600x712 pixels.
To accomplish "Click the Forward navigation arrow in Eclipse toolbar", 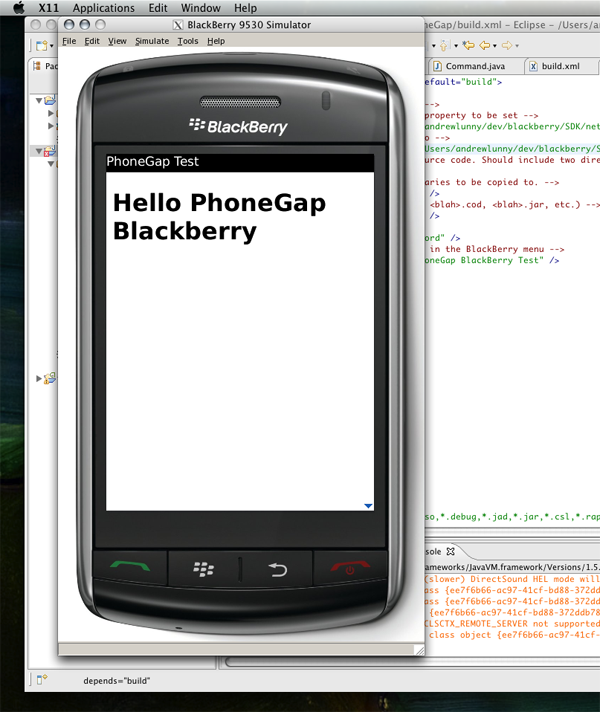I will pos(507,45).
